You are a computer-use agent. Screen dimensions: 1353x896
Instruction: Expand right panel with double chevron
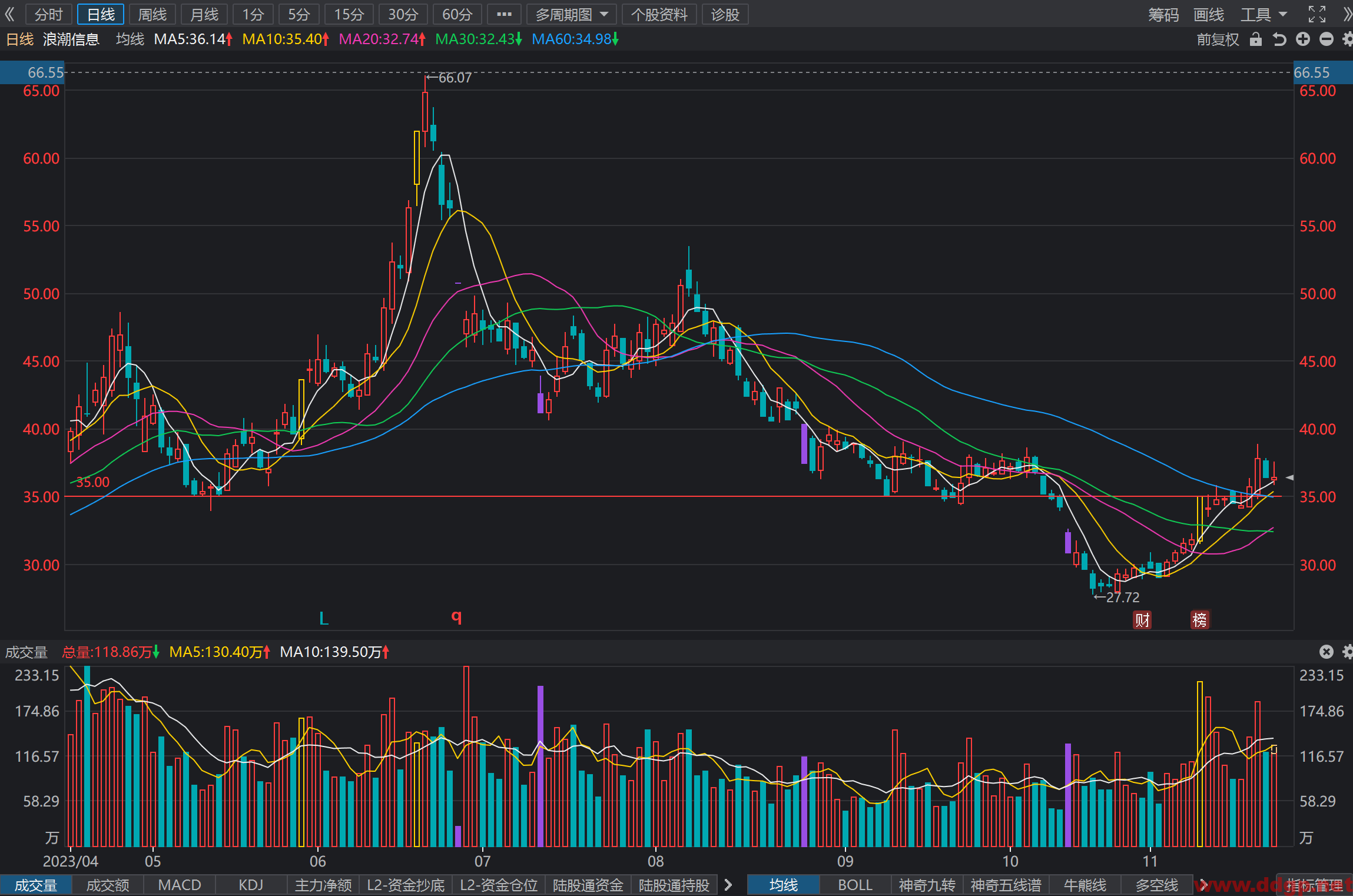1347,14
